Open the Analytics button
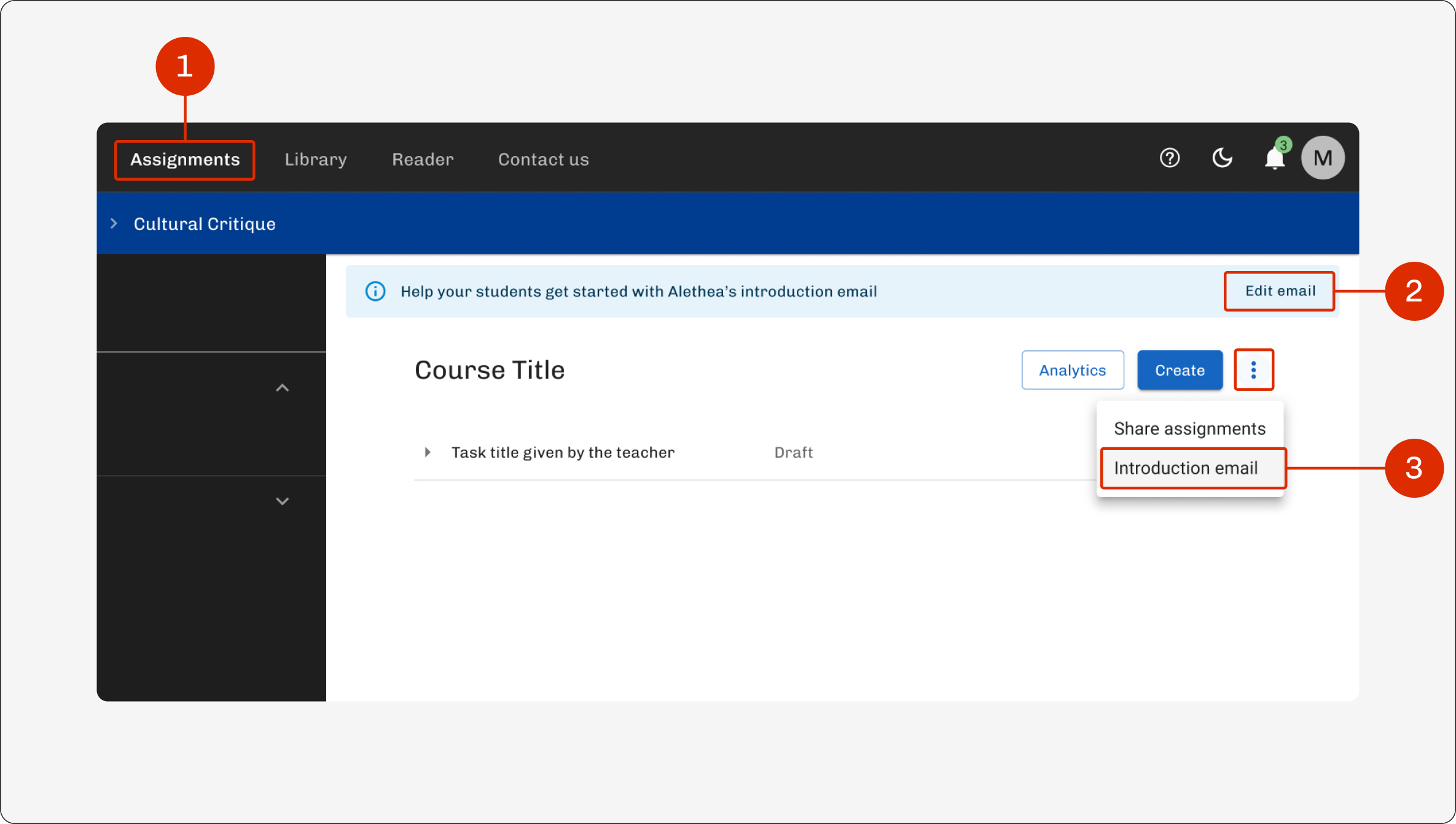The width and height of the screenshot is (1456, 824). tap(1073, 370)
